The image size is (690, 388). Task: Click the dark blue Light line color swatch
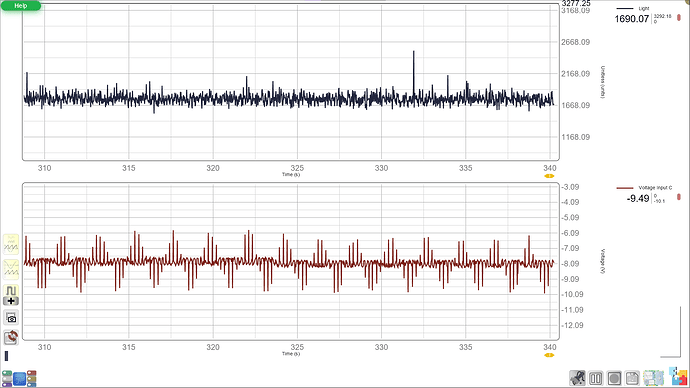625,8
